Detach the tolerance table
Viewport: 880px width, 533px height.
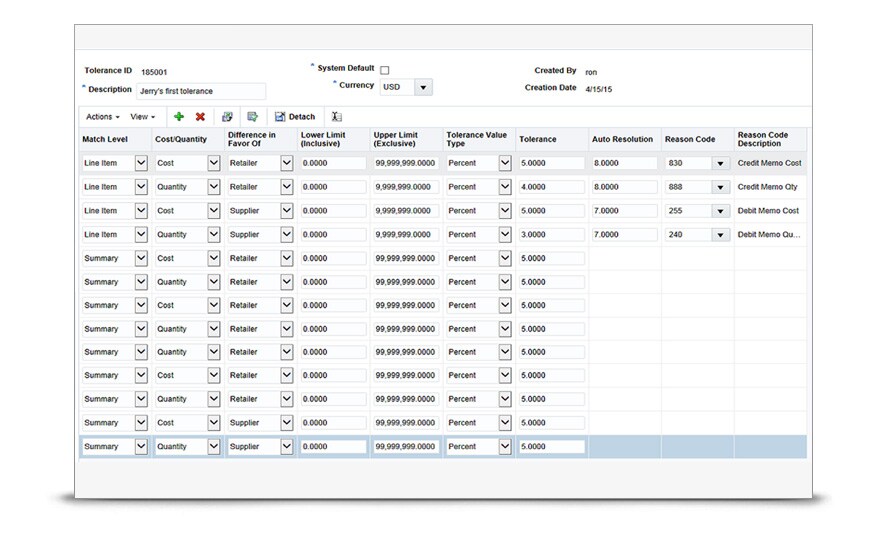click(295, 117)
